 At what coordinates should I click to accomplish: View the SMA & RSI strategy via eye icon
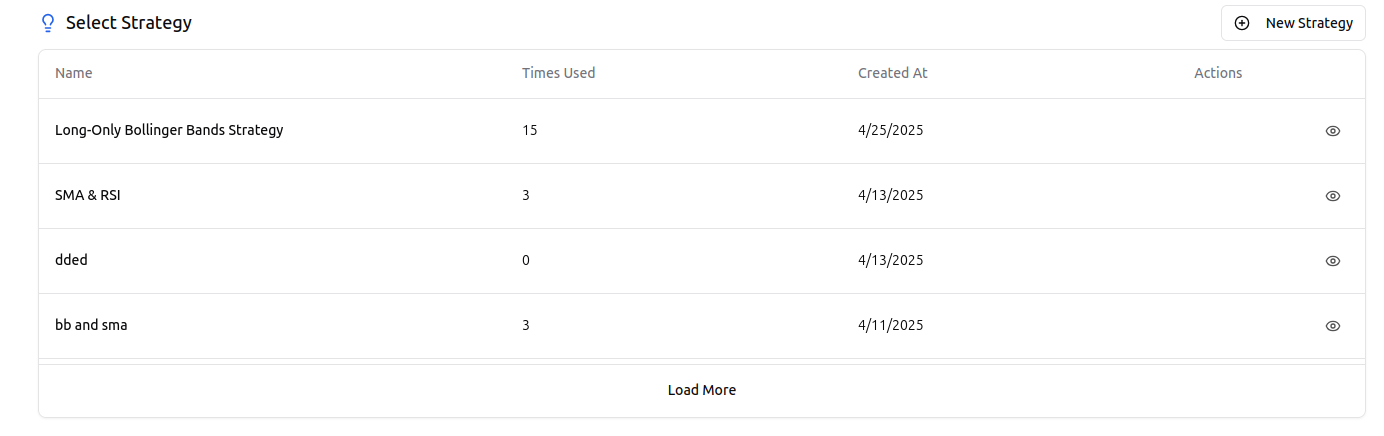(x=1332, y=196)
